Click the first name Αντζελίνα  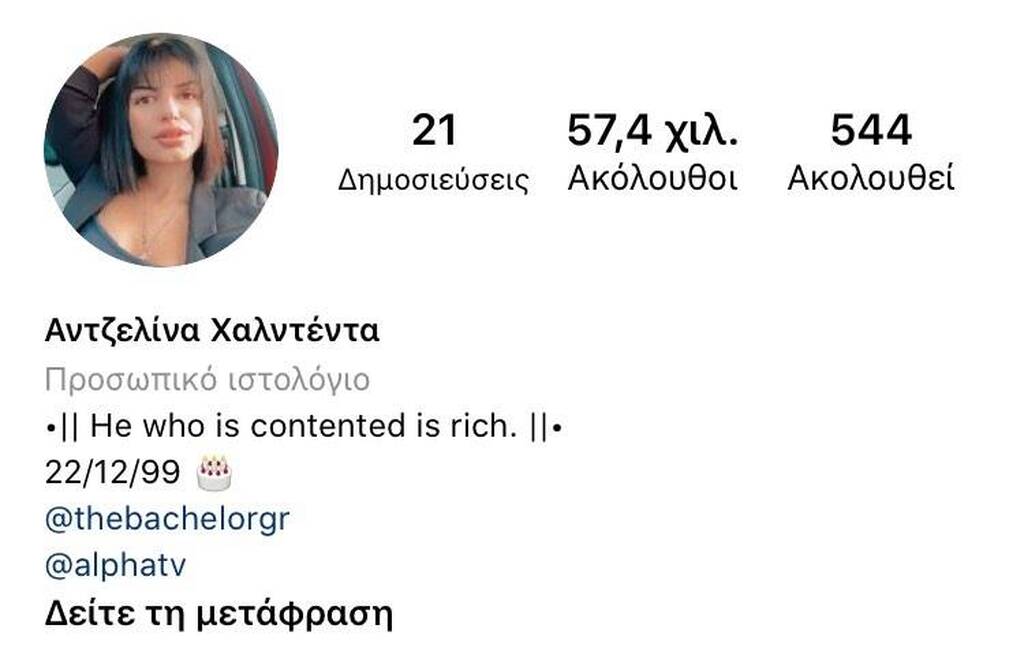point(122,331)
